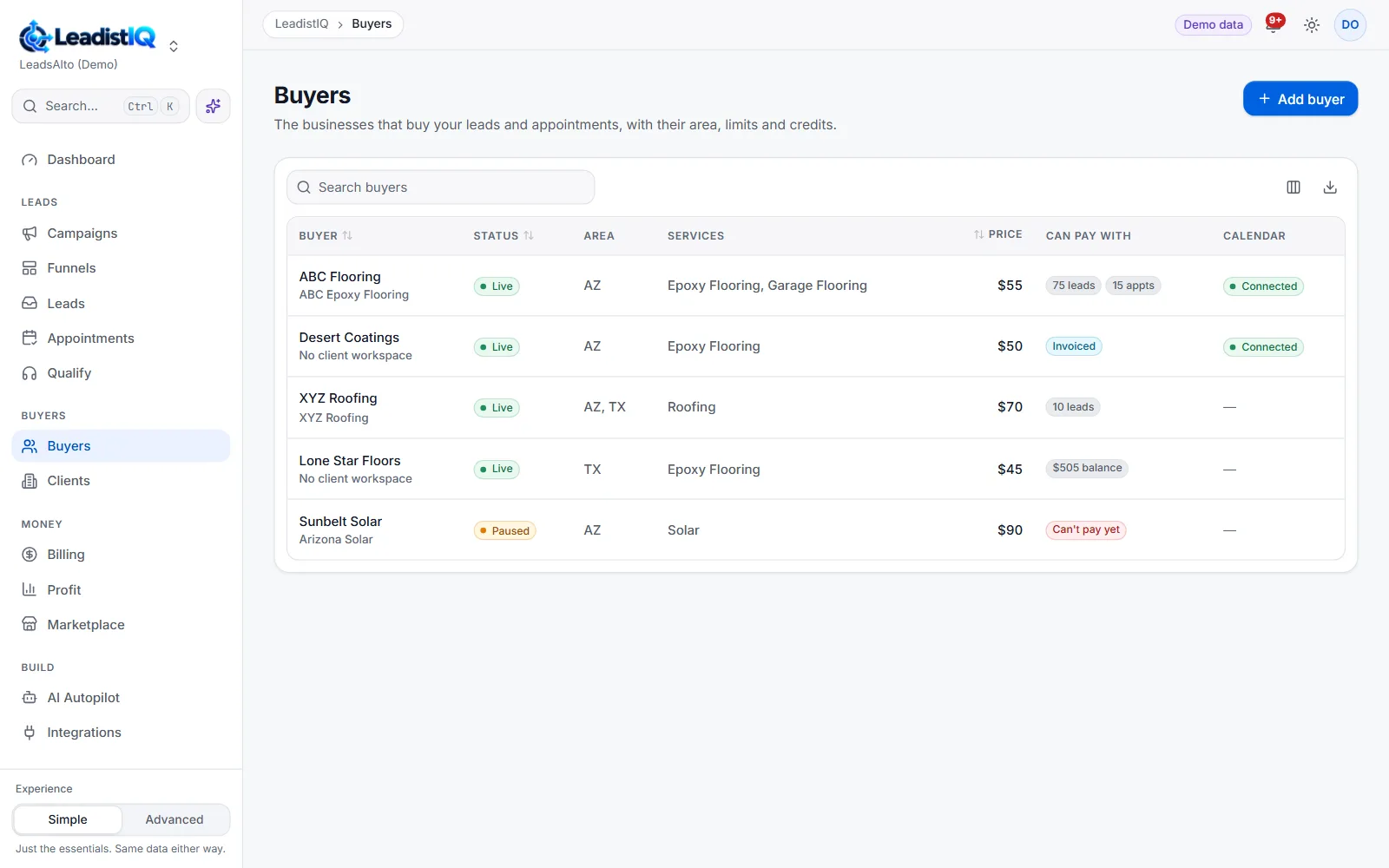Click the Profit chart icon
This screenshot has width=1389, height=868.
tap(30, 590)
